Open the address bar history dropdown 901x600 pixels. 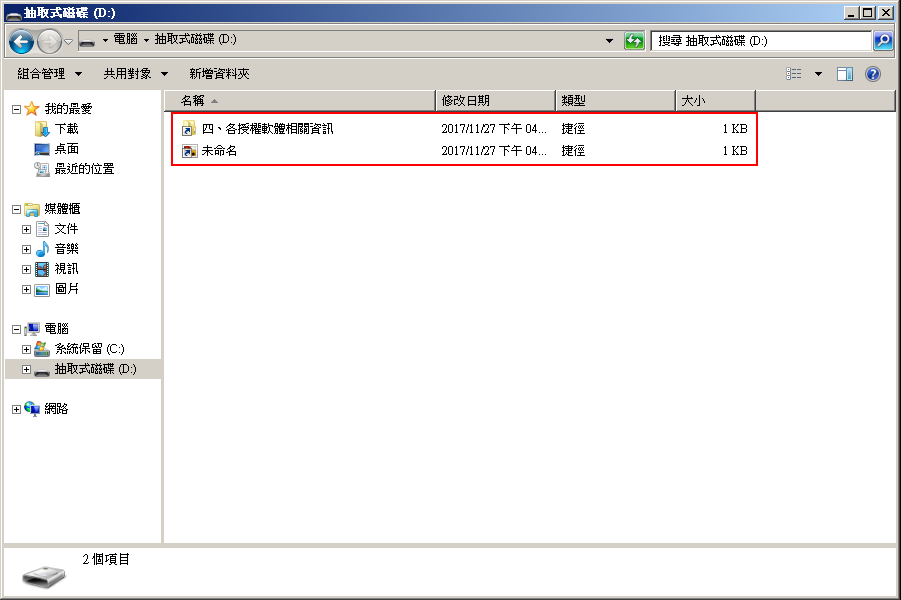[610, 41]
